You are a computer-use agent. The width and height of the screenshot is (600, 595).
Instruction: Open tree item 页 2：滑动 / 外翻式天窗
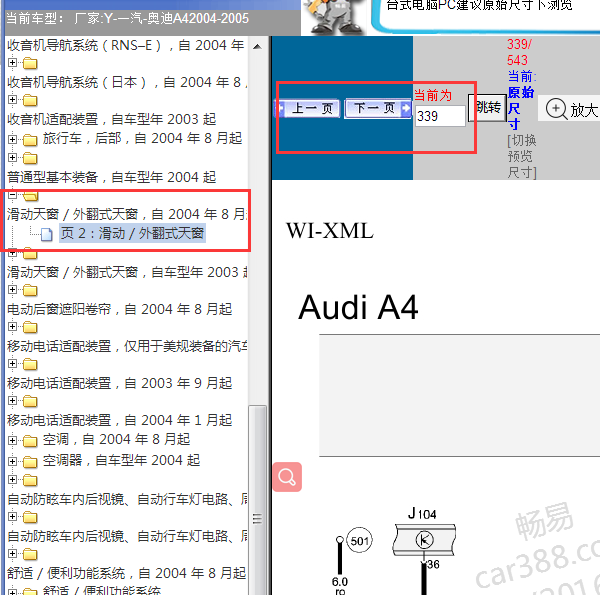click(132, 233)
